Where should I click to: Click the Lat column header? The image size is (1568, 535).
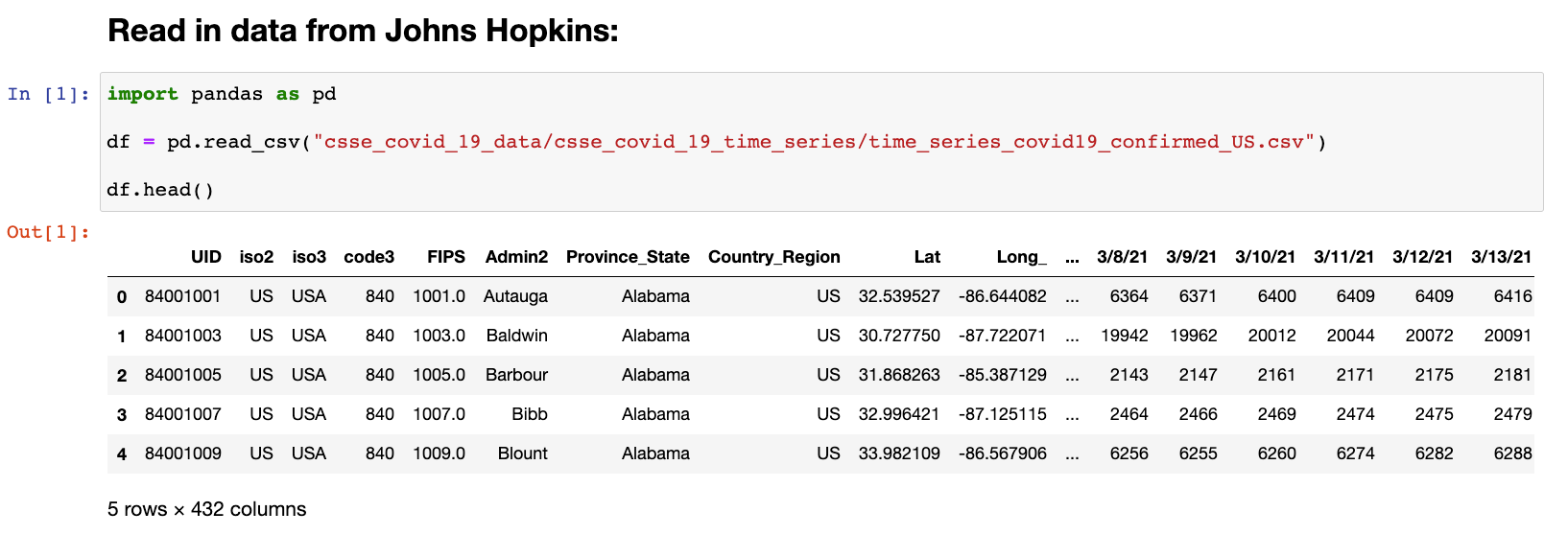pyautogui.click(x=927, y=257)
